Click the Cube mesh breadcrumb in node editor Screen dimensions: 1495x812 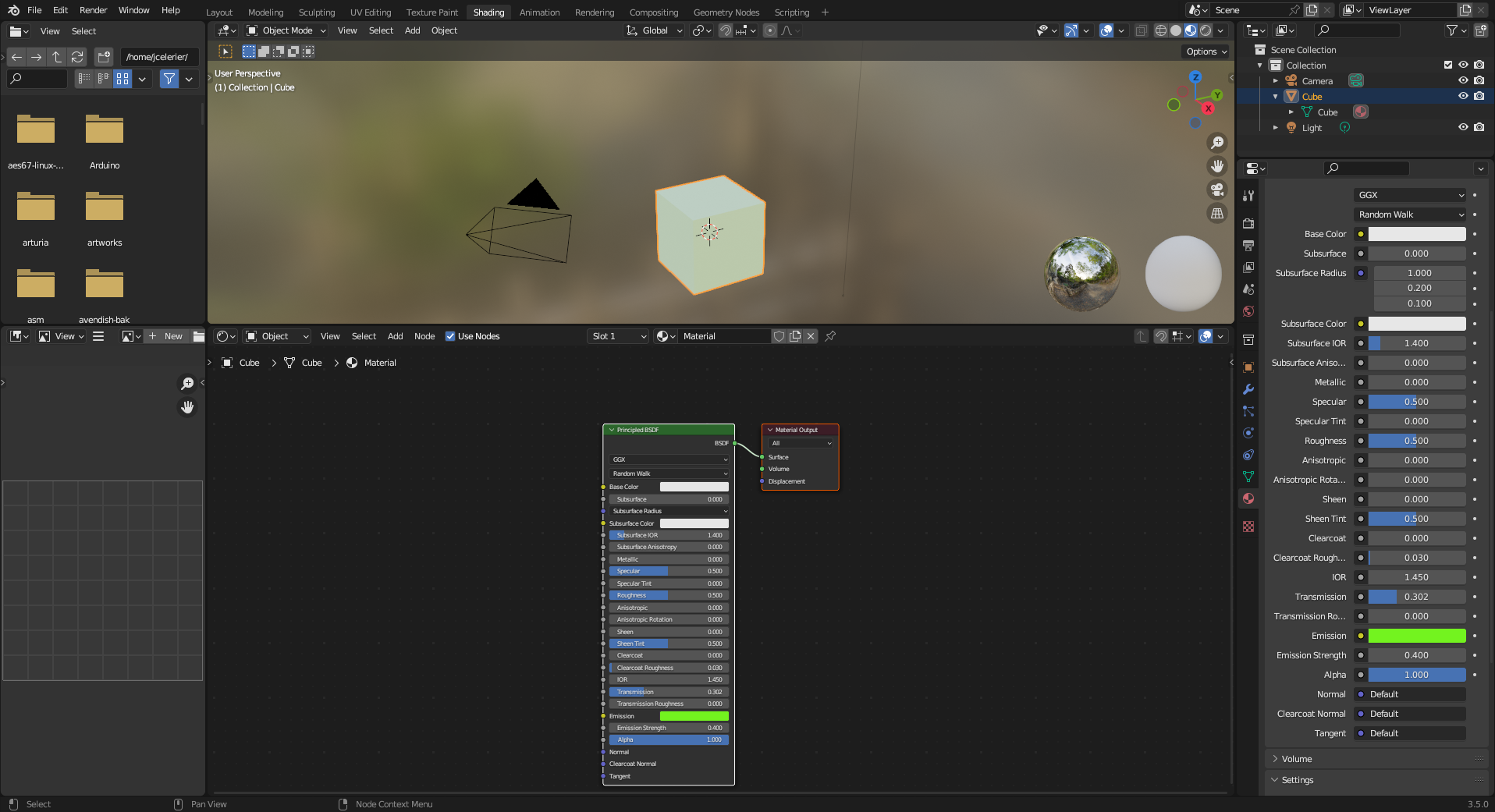click(304, 363)
